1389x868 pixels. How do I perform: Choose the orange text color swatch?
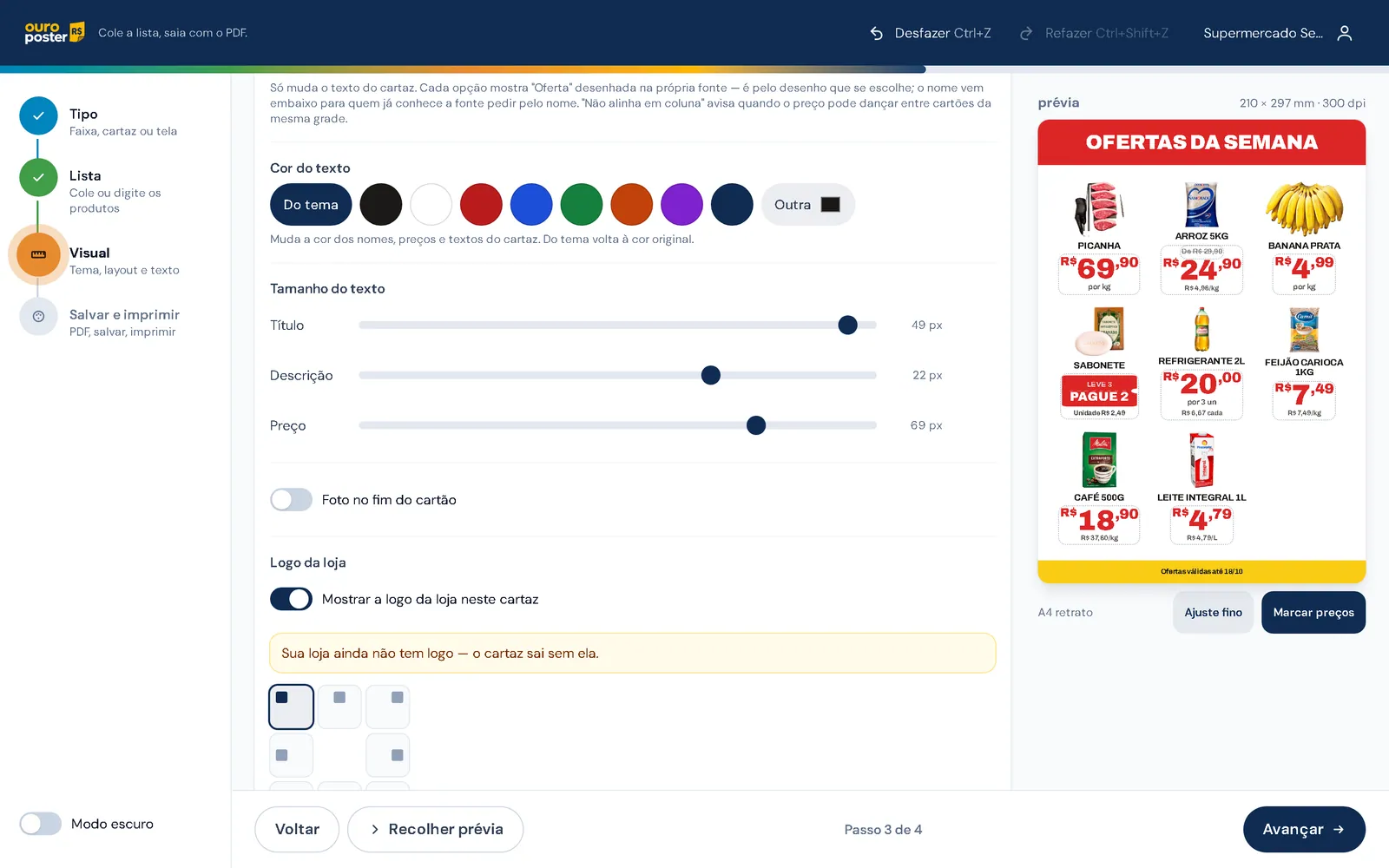(632, 205)
